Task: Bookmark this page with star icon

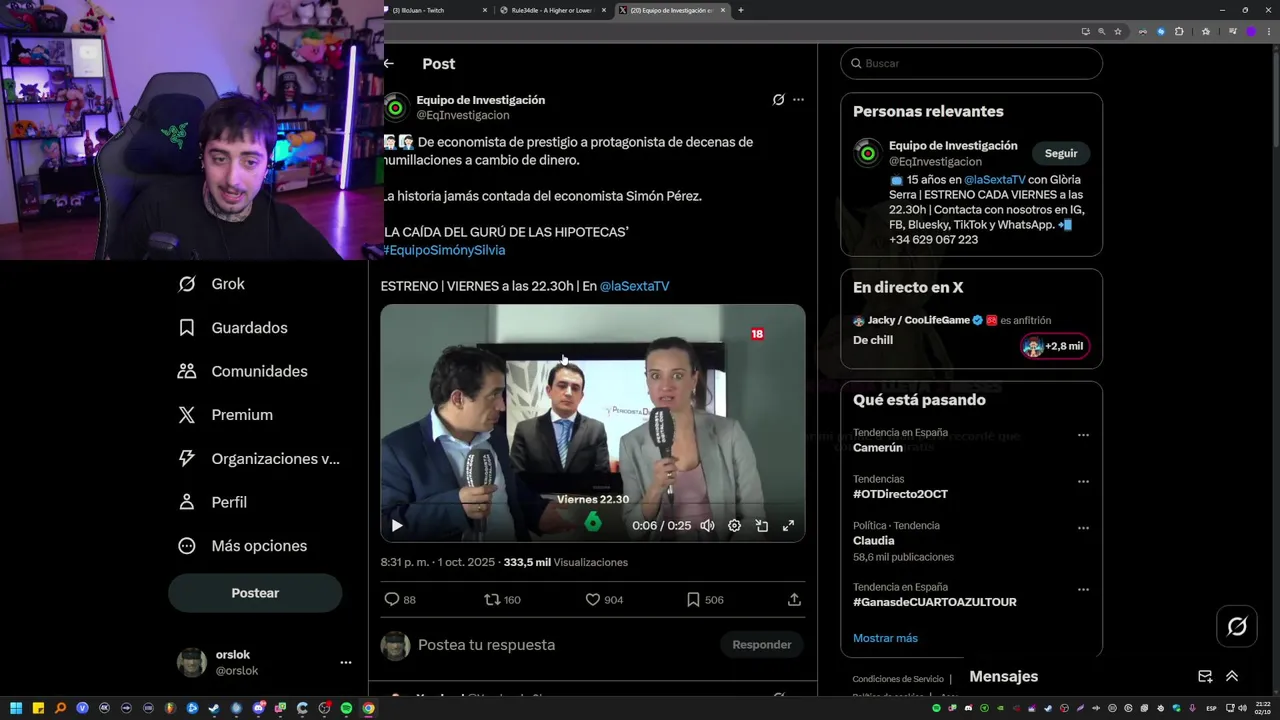Action: (x=1118, y=31)
